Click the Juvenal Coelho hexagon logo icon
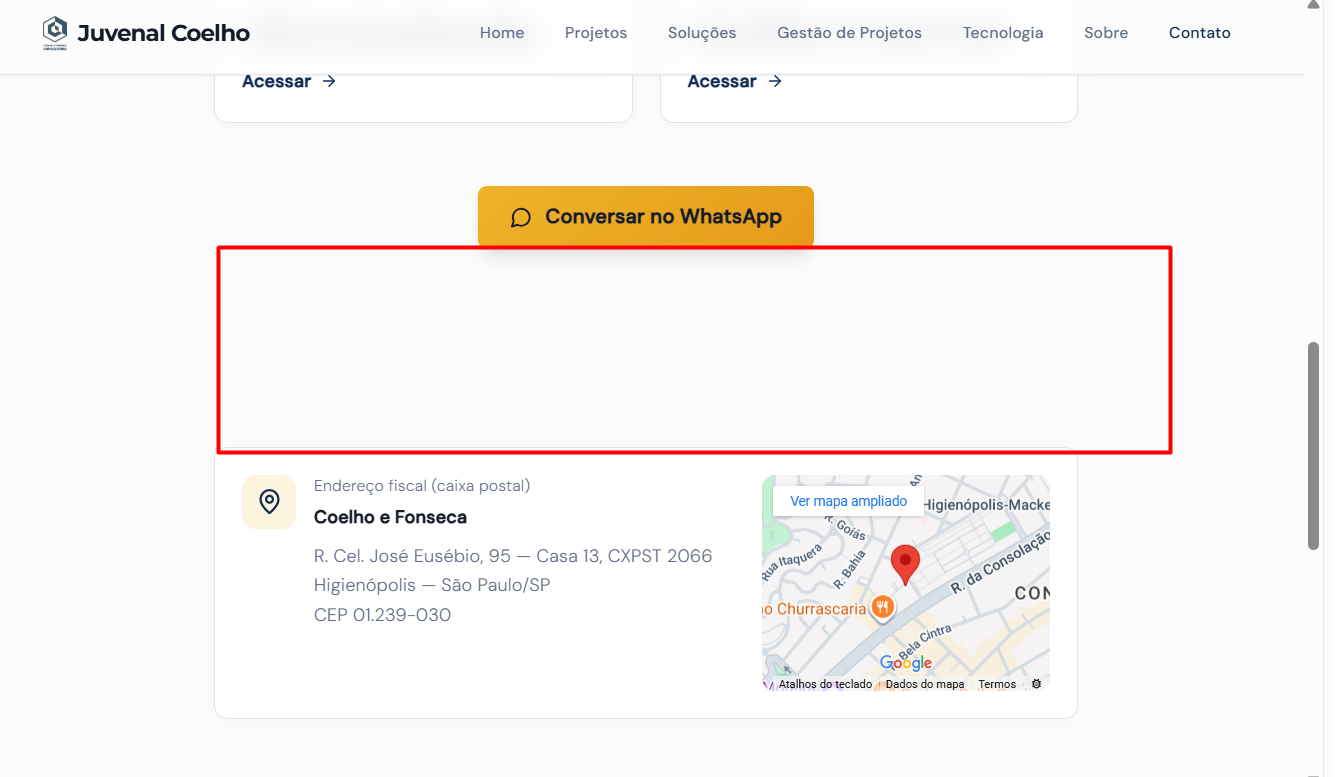The width and height of the screenshot is (1339, 777). (x=55, y=32)
